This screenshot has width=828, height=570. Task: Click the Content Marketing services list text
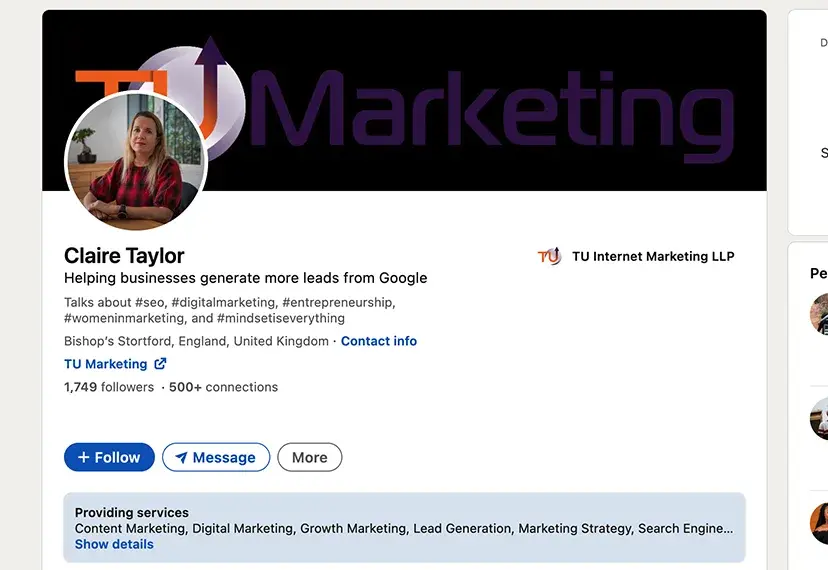[x=404, y=528]
